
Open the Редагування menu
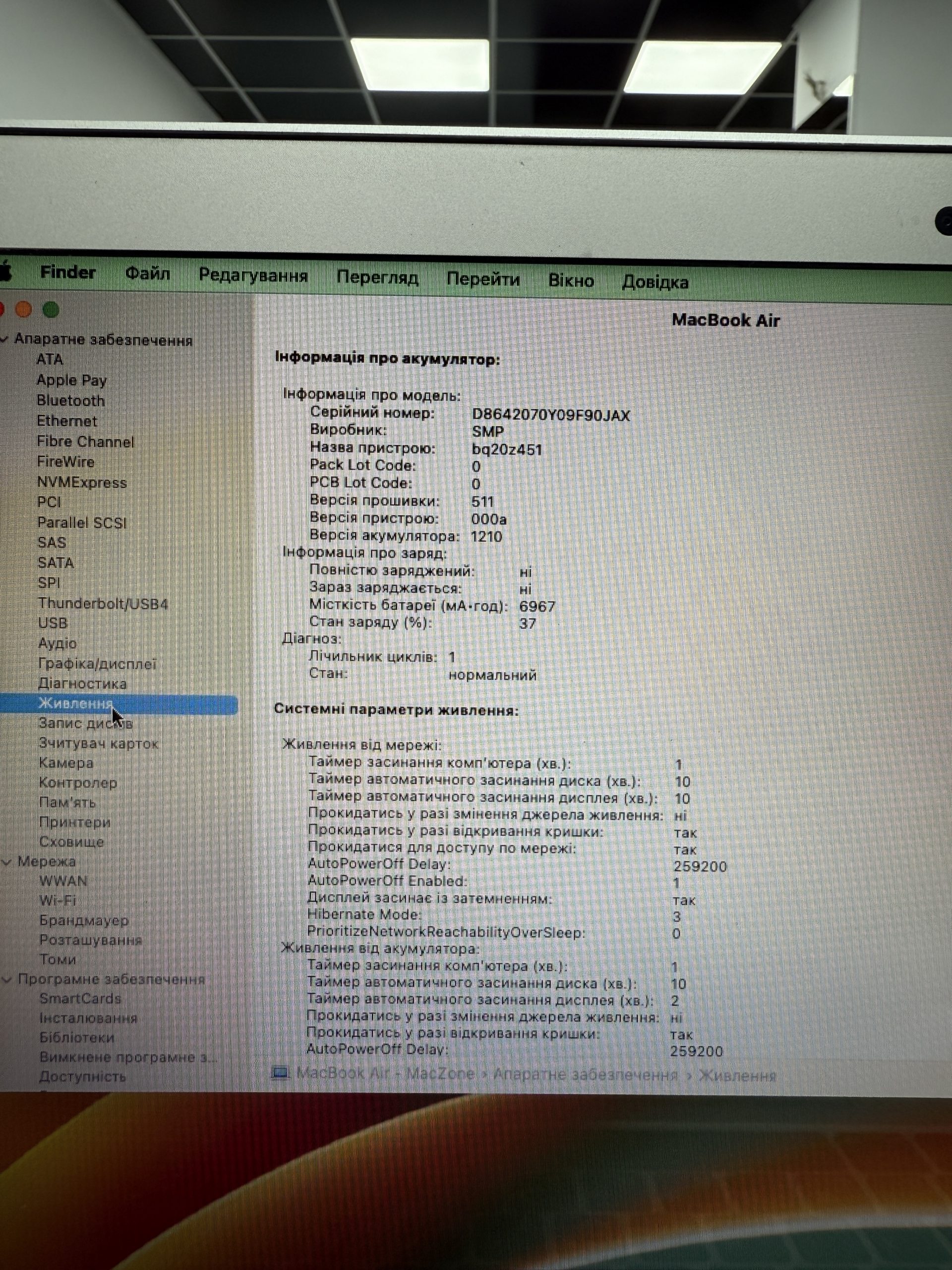(253, 276)
